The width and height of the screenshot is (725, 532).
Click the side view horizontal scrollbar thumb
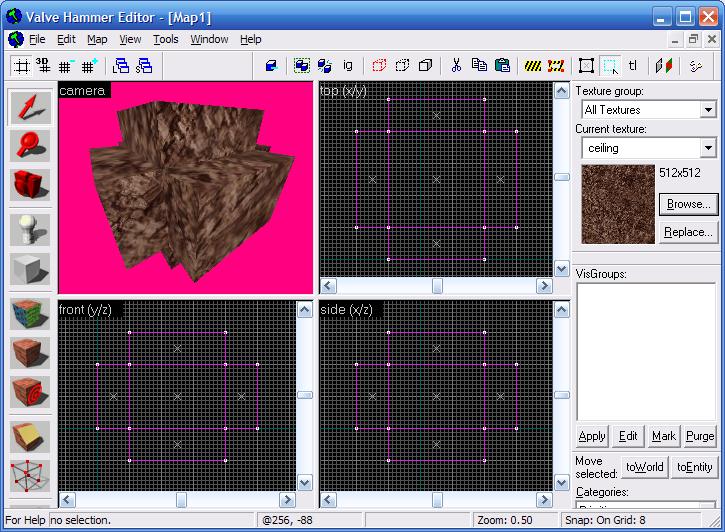(437, 500)
